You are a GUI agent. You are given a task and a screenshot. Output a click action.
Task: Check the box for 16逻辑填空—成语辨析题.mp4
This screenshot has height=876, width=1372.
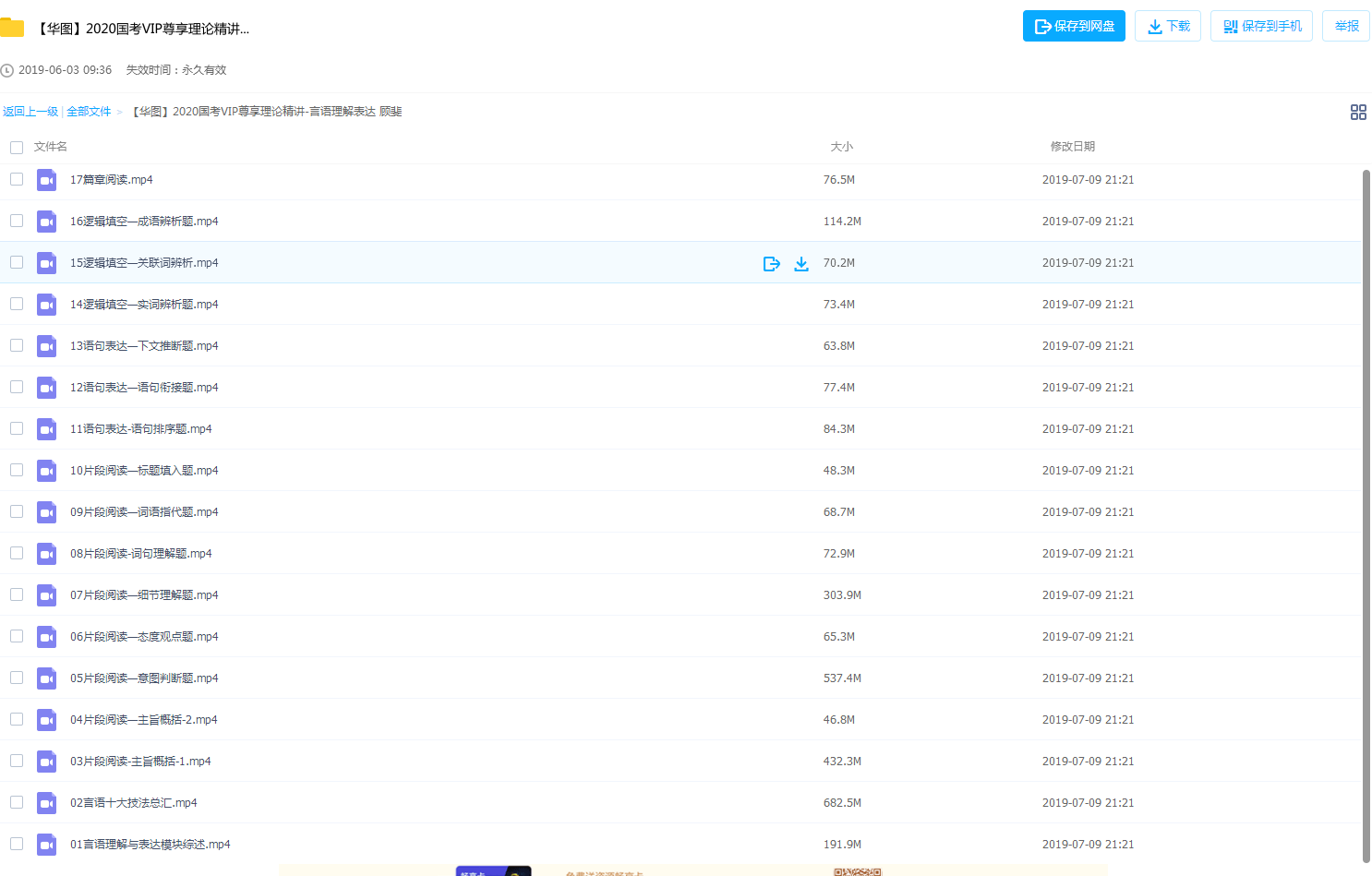(x=17, y=221)
